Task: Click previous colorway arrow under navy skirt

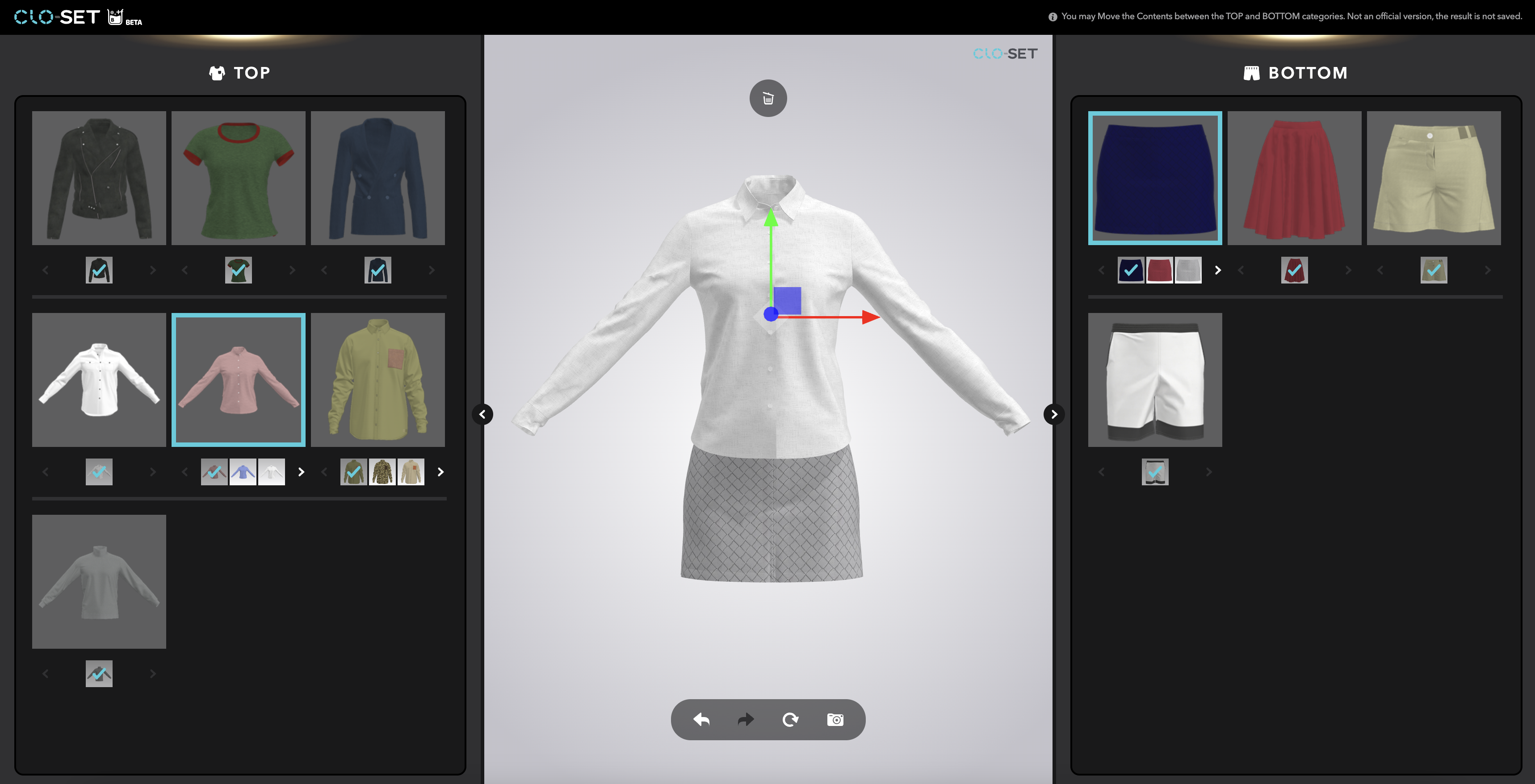Action: point(1102,271)
